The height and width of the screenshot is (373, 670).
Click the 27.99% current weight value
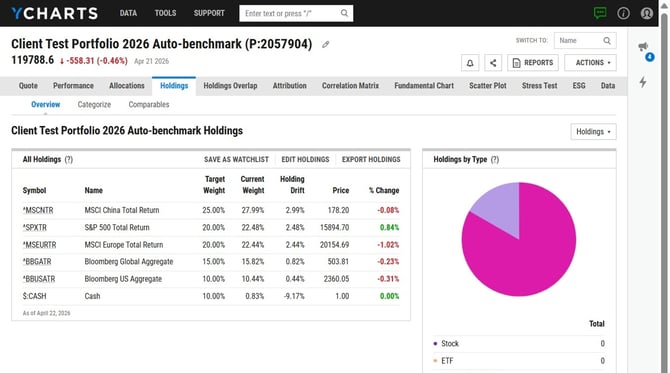point(253,210)
